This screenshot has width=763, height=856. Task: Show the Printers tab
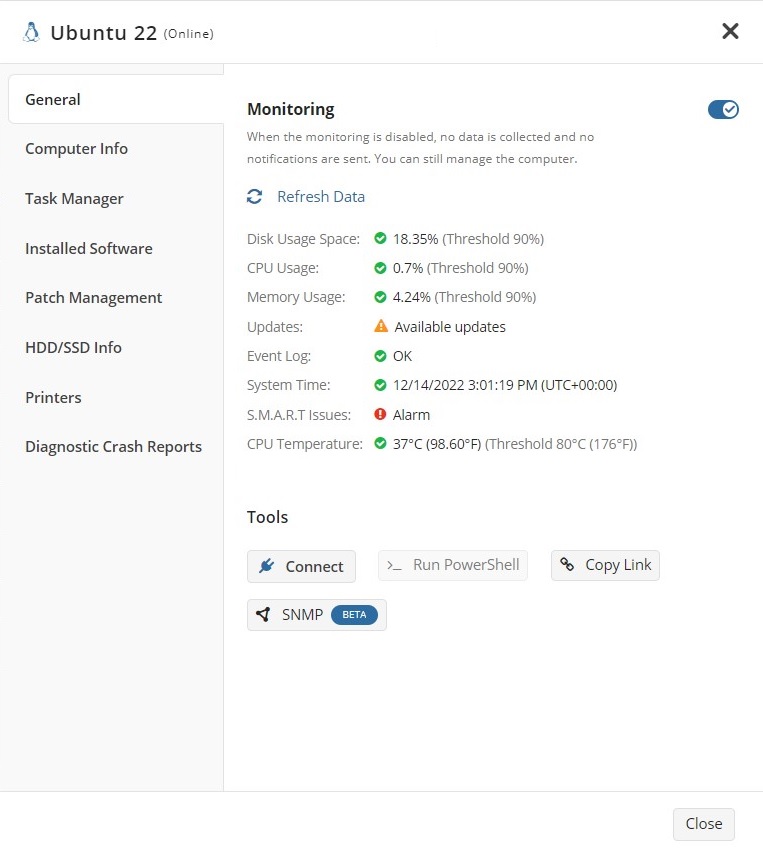53,397
